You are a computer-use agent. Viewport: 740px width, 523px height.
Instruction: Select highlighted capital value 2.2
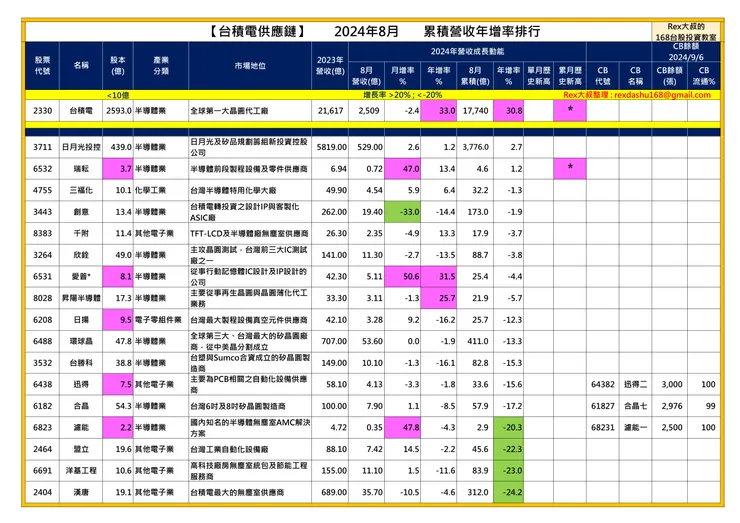[118, 427]
